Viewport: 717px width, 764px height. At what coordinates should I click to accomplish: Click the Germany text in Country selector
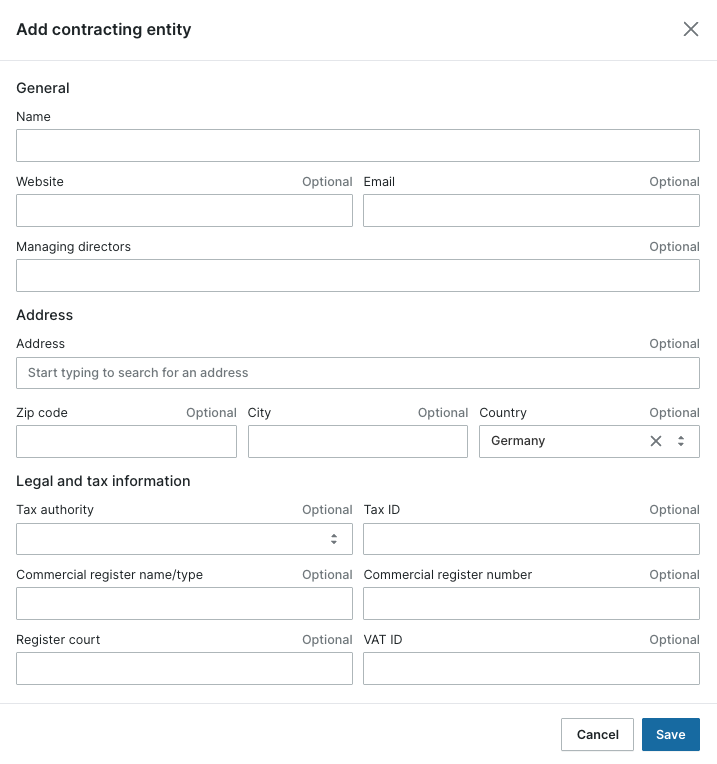pyautogui.click(x=518, y=441)
